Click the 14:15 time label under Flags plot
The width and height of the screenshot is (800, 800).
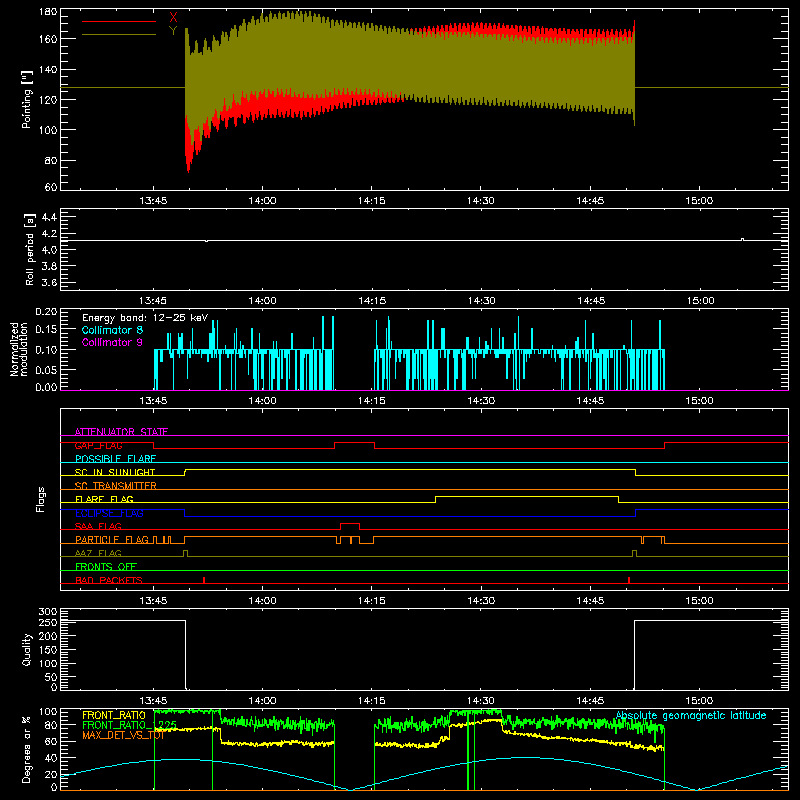coord(371,601)
